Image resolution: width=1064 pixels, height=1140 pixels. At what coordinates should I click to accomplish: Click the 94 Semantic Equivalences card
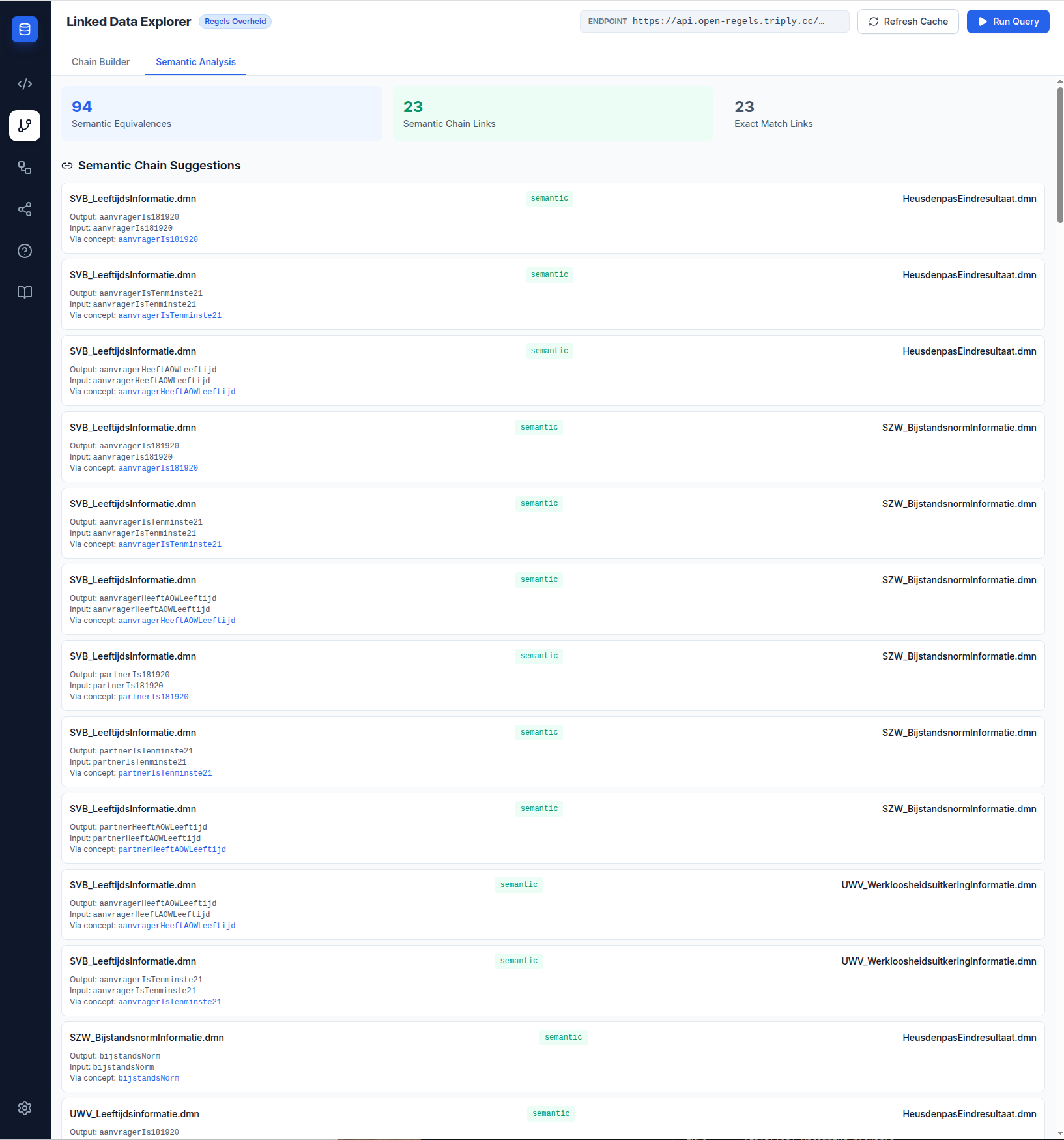click(222, 113)
